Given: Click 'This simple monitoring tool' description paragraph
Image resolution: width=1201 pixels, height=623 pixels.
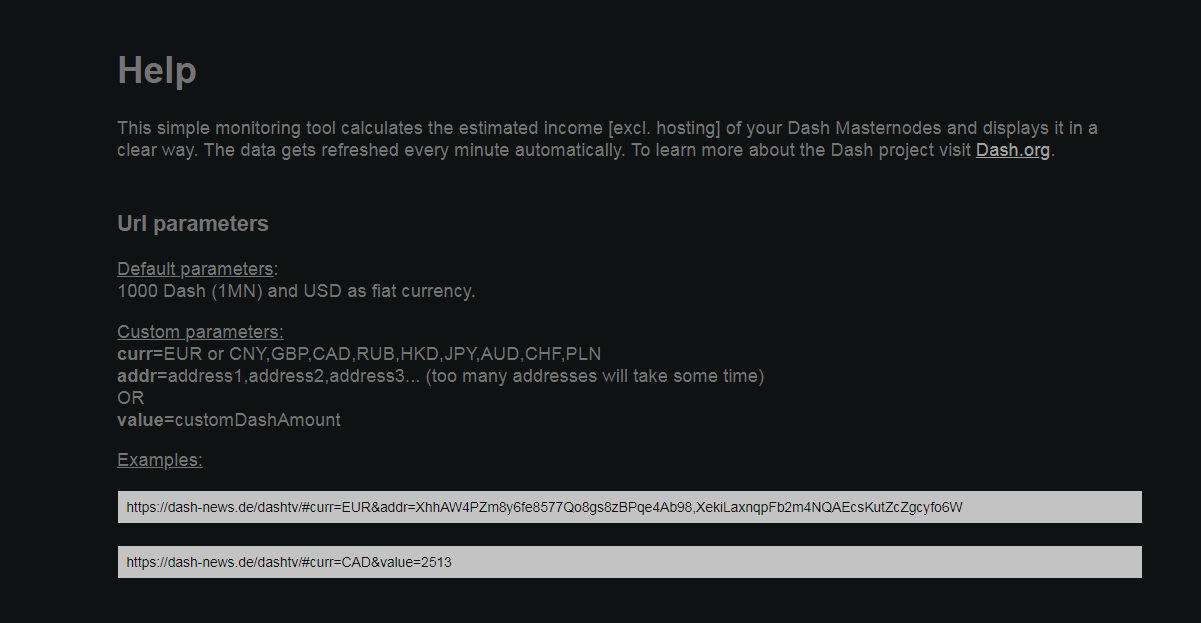Looking at the screenshot, I should pos(608,140).
